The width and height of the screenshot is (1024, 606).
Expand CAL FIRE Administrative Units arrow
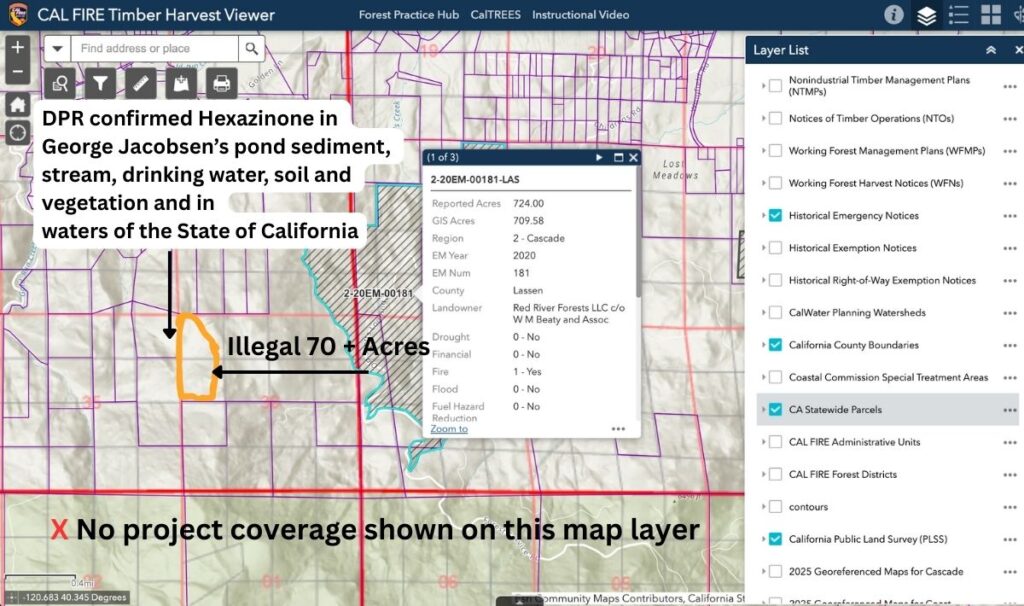point(763,441)
